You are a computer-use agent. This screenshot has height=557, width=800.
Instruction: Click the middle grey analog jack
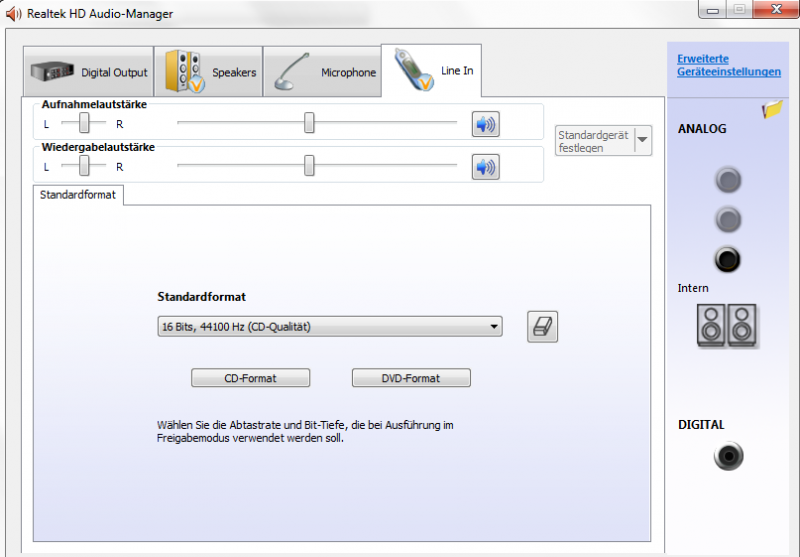[x=728, y=220]
